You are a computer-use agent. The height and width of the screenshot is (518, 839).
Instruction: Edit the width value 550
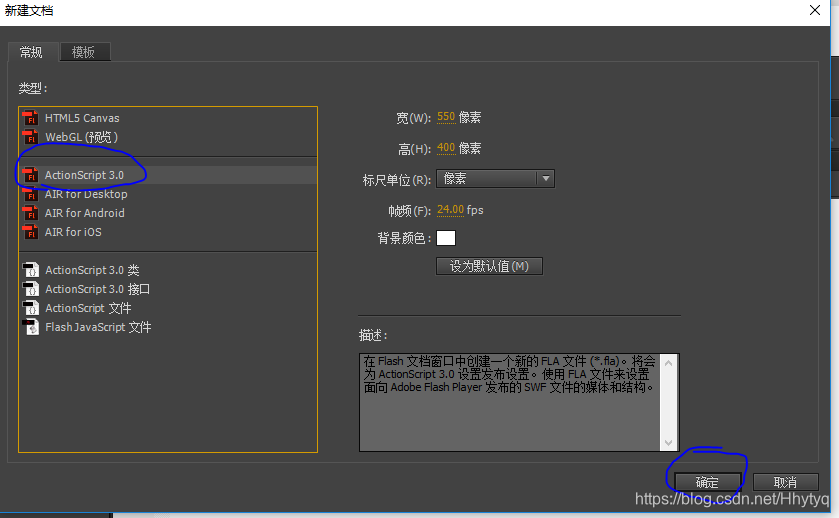[x=446, y=117]
